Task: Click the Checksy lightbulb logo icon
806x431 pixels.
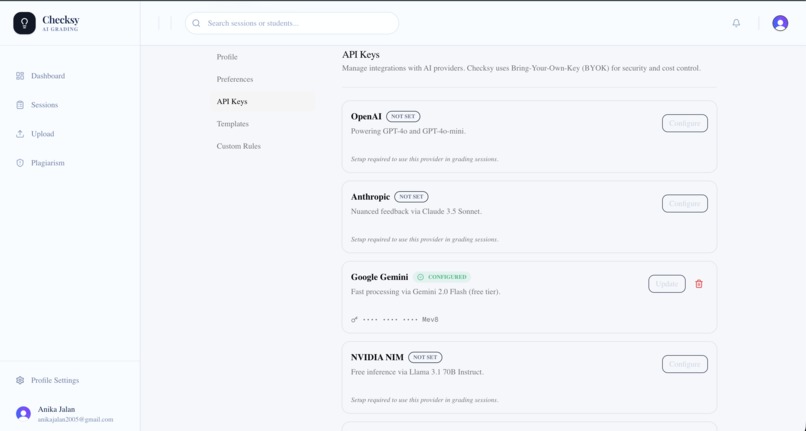Action: 24,23
